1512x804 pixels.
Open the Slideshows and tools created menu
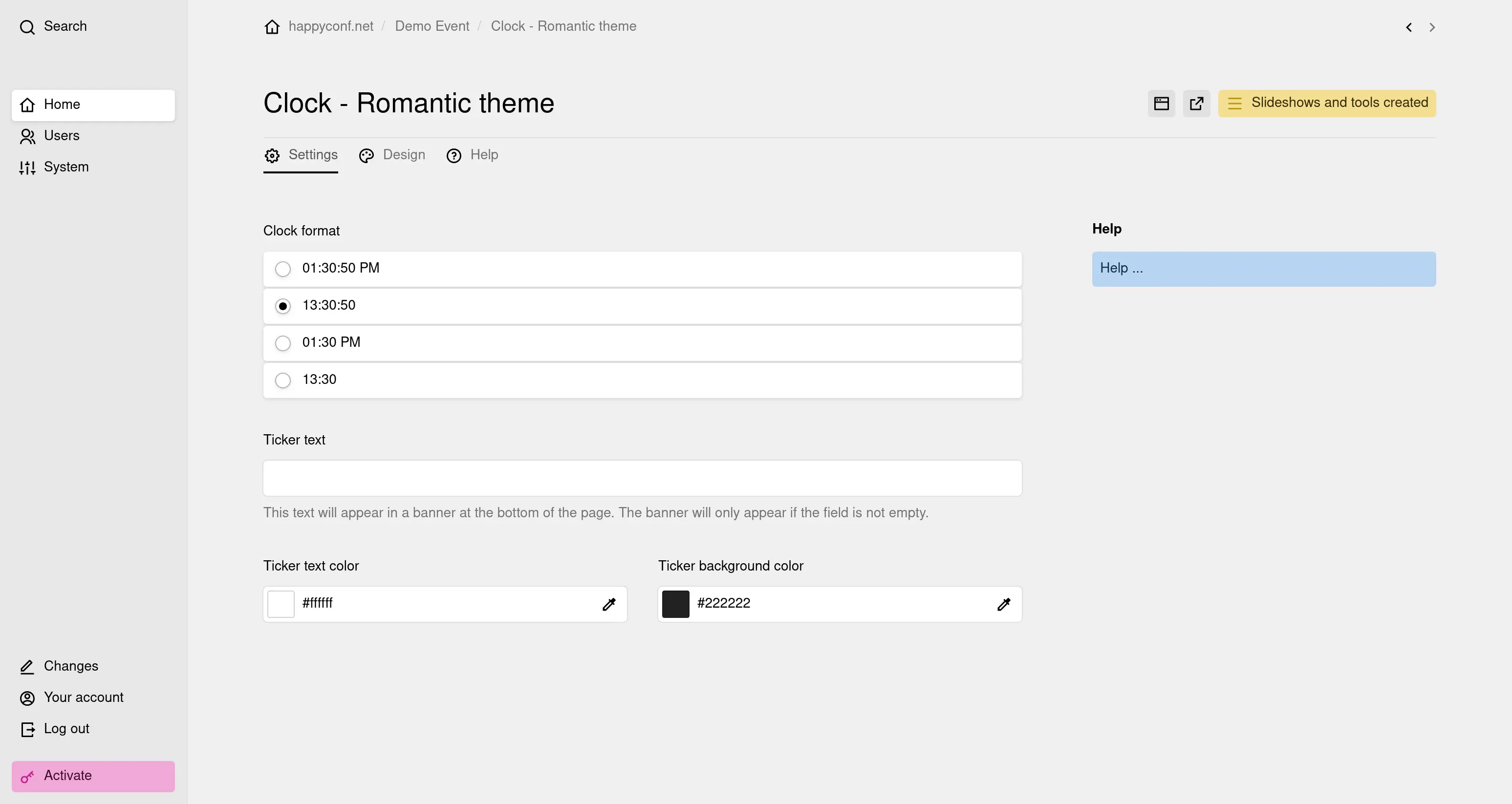[x=1326, y=103]
